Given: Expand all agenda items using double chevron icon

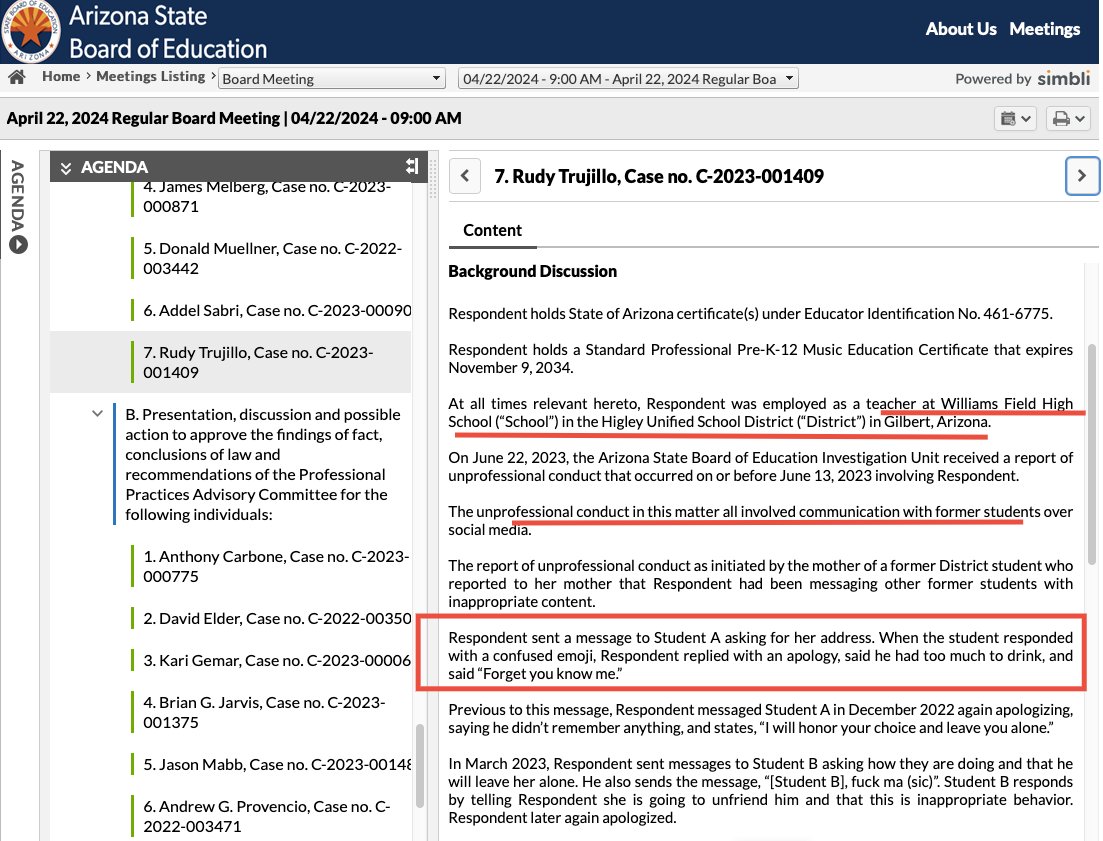Looking at the screenshot, I should (66, 167).
